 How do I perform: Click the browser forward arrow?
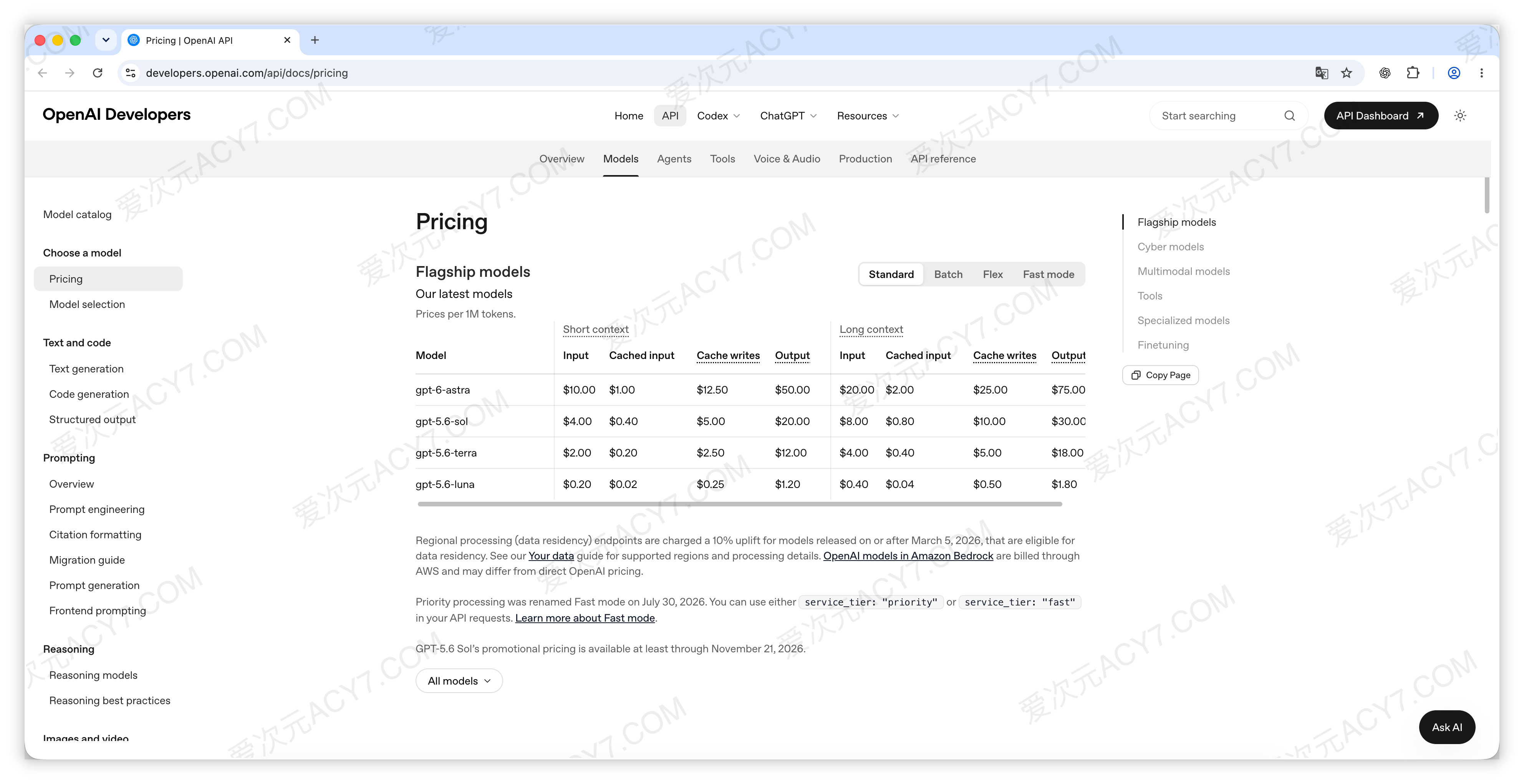click(70, 73)
